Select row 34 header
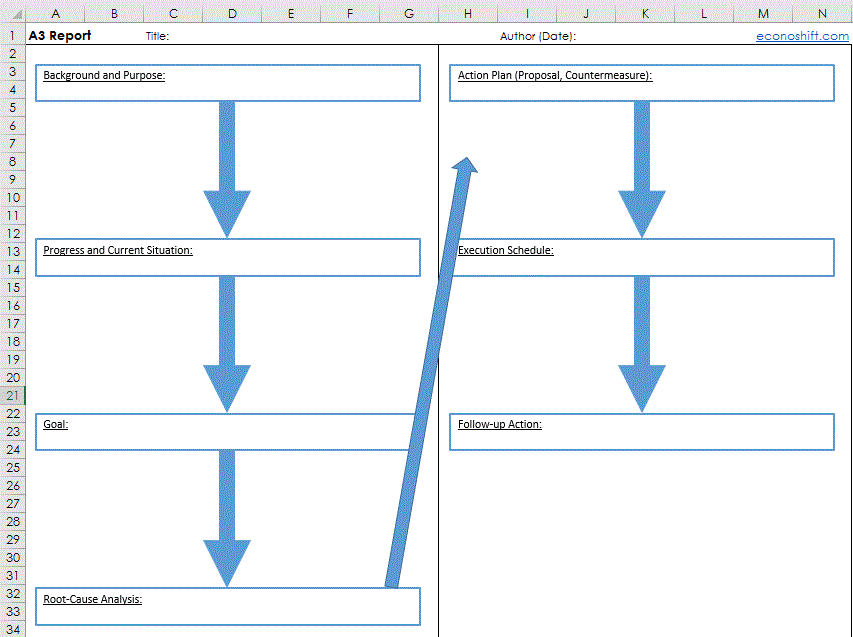The image size is (853, 637). coord(13,629)
